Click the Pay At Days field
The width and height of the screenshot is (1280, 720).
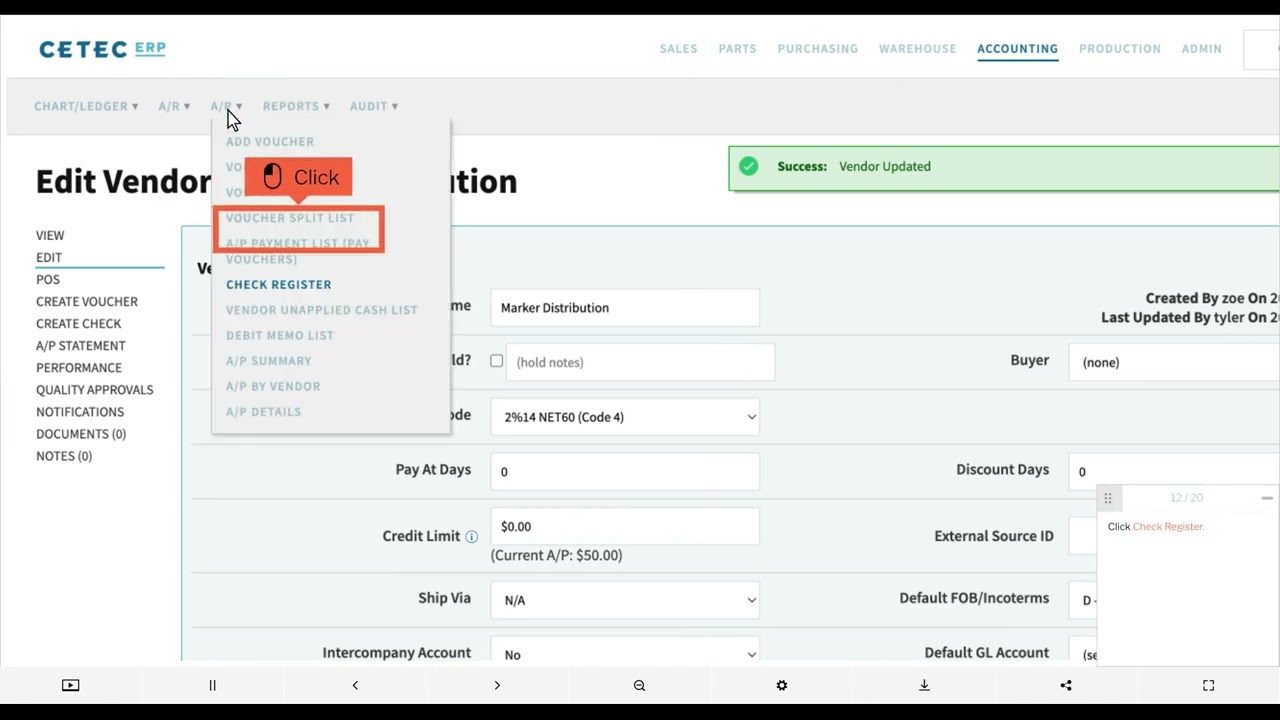(625, 471)
